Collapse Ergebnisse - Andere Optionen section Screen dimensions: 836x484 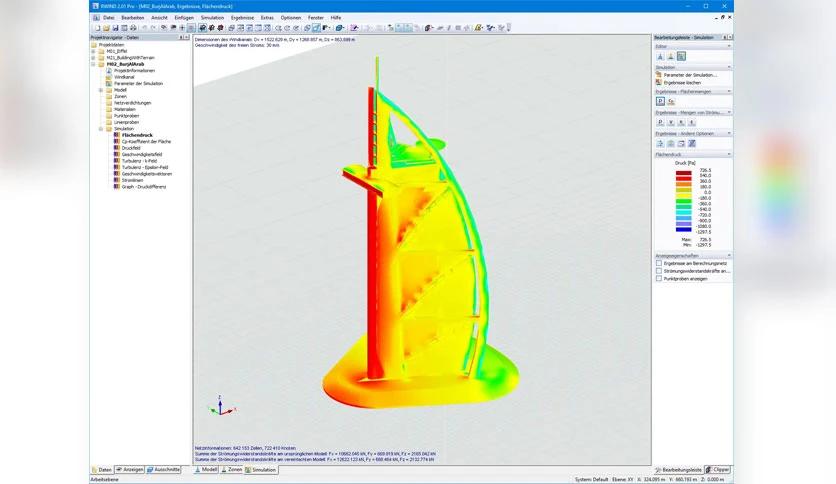tap(729, 133)
